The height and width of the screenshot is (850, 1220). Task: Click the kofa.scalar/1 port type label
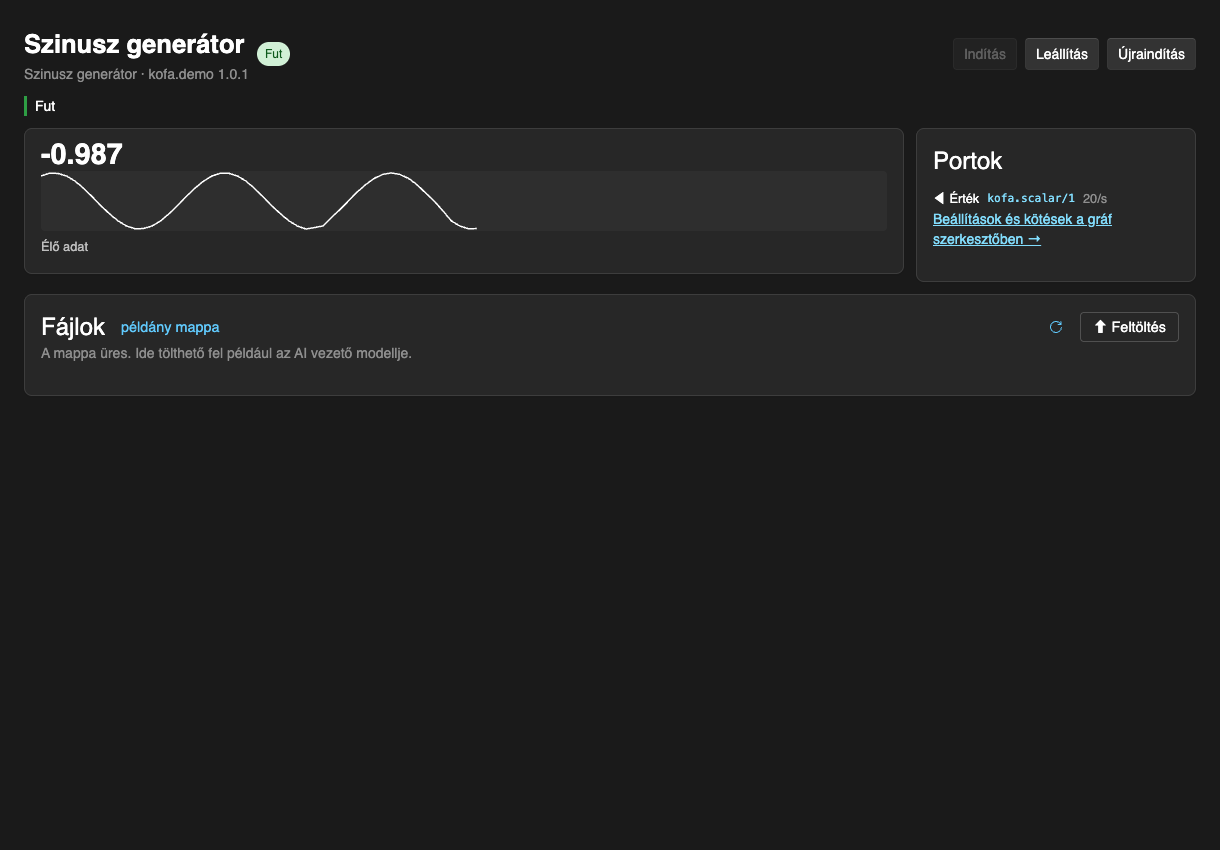(x=1031, y=198)
